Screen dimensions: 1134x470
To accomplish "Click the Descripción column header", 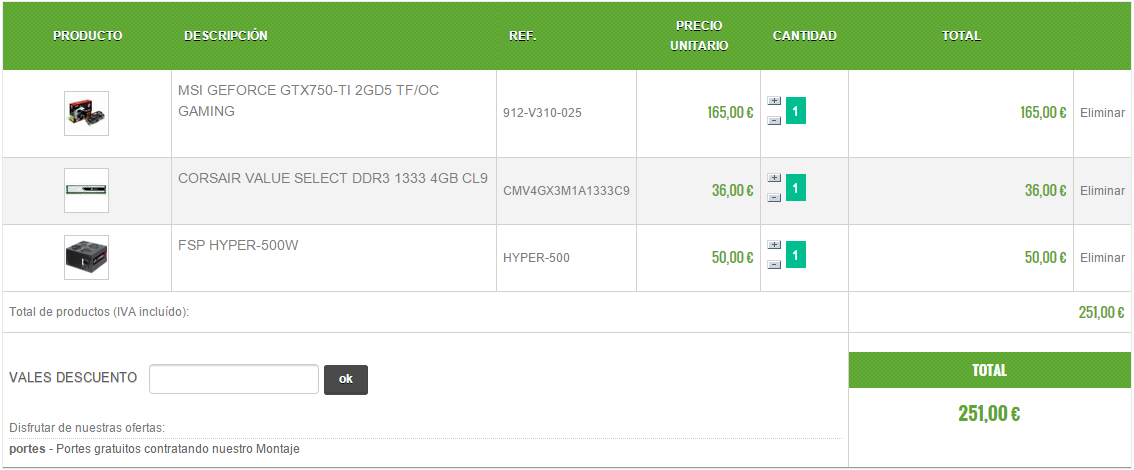I will click(226, 35).
